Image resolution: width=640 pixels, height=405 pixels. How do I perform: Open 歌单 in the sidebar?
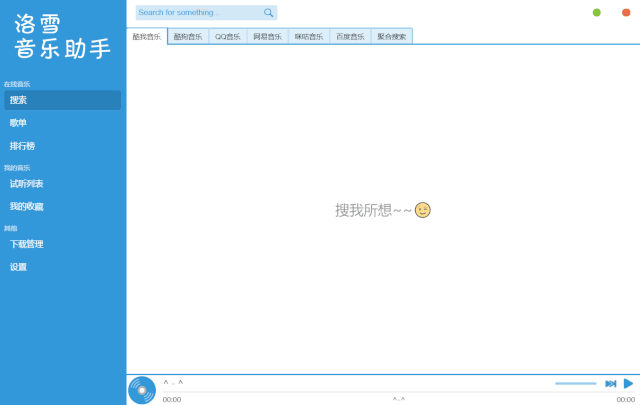pyautogui.click(x=19, y=123)
